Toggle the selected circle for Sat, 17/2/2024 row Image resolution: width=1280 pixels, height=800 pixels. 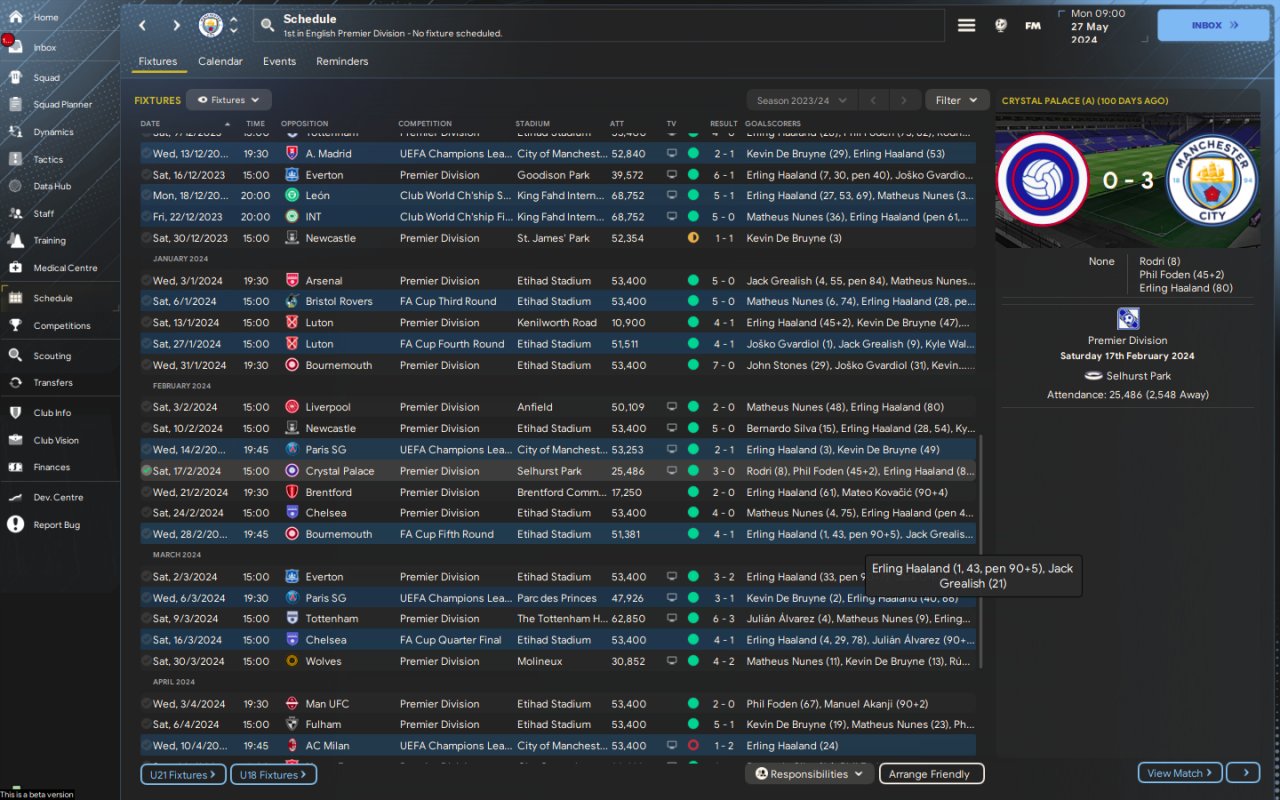click(x=146, y=471)
